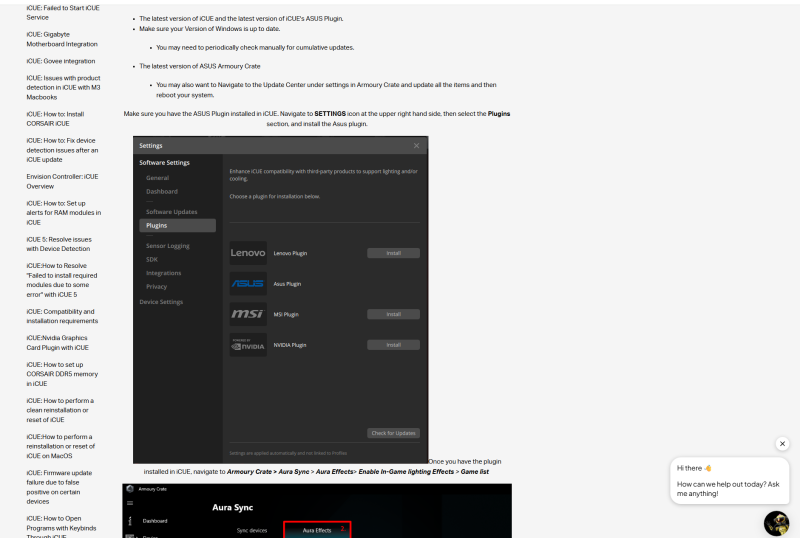Select the Plugins settings section
Image resolution: width=800 pixels, height=538 pixels.
pos(178,226)
